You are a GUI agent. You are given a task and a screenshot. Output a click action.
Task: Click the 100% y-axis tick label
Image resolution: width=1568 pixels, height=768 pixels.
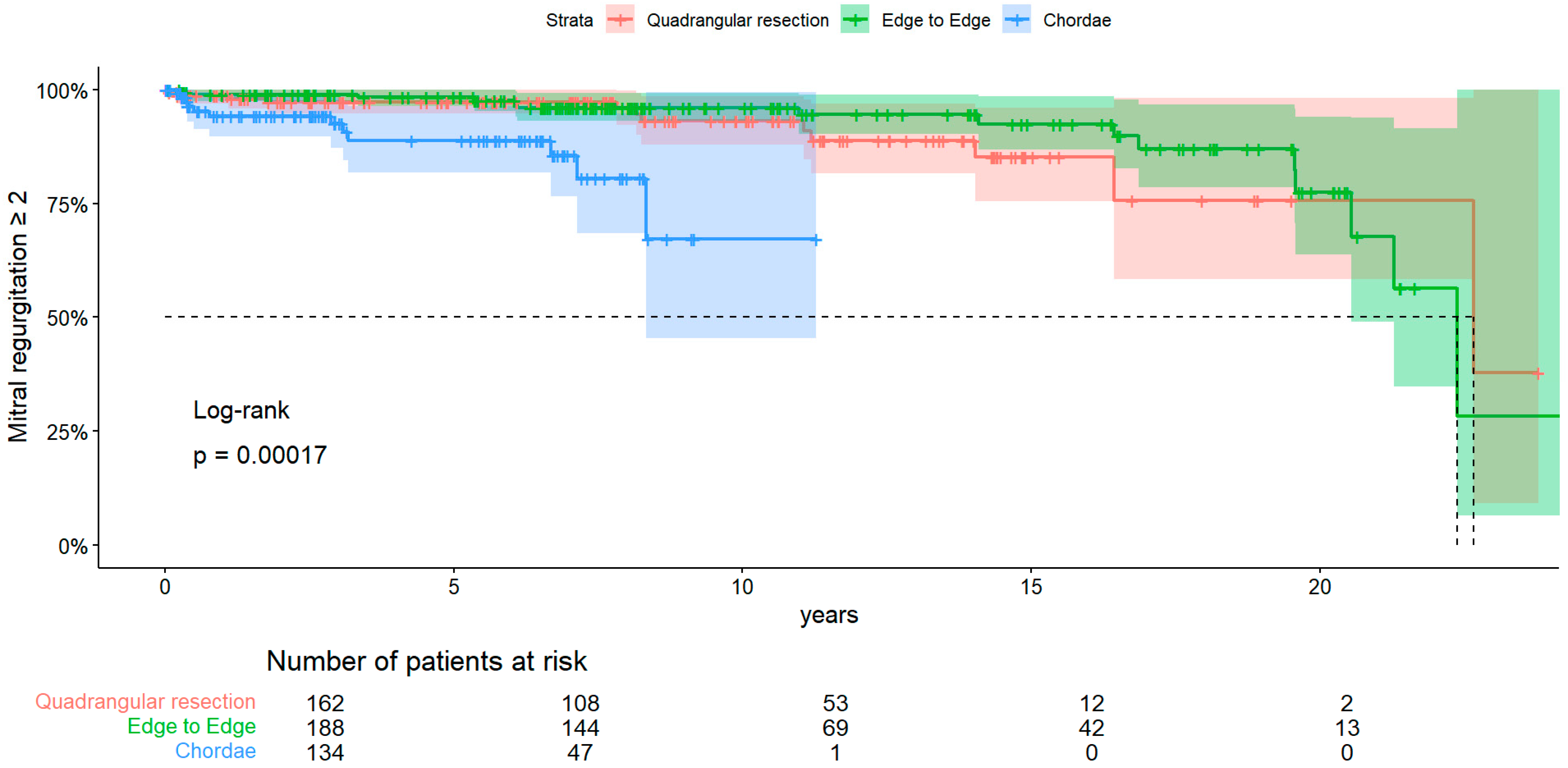(x=62, y=91)
